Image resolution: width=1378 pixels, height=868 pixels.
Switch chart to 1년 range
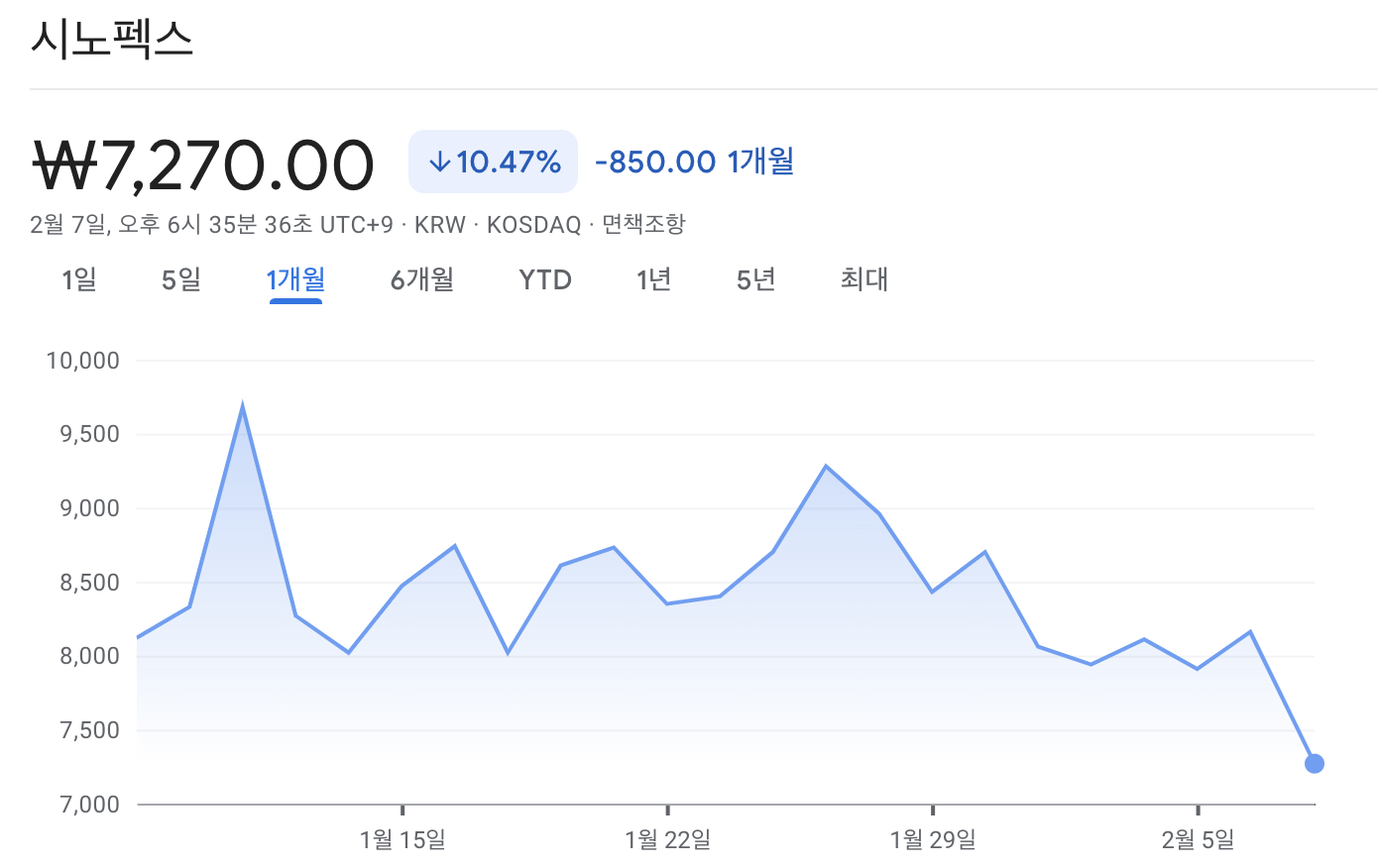(x=654, y=280)
